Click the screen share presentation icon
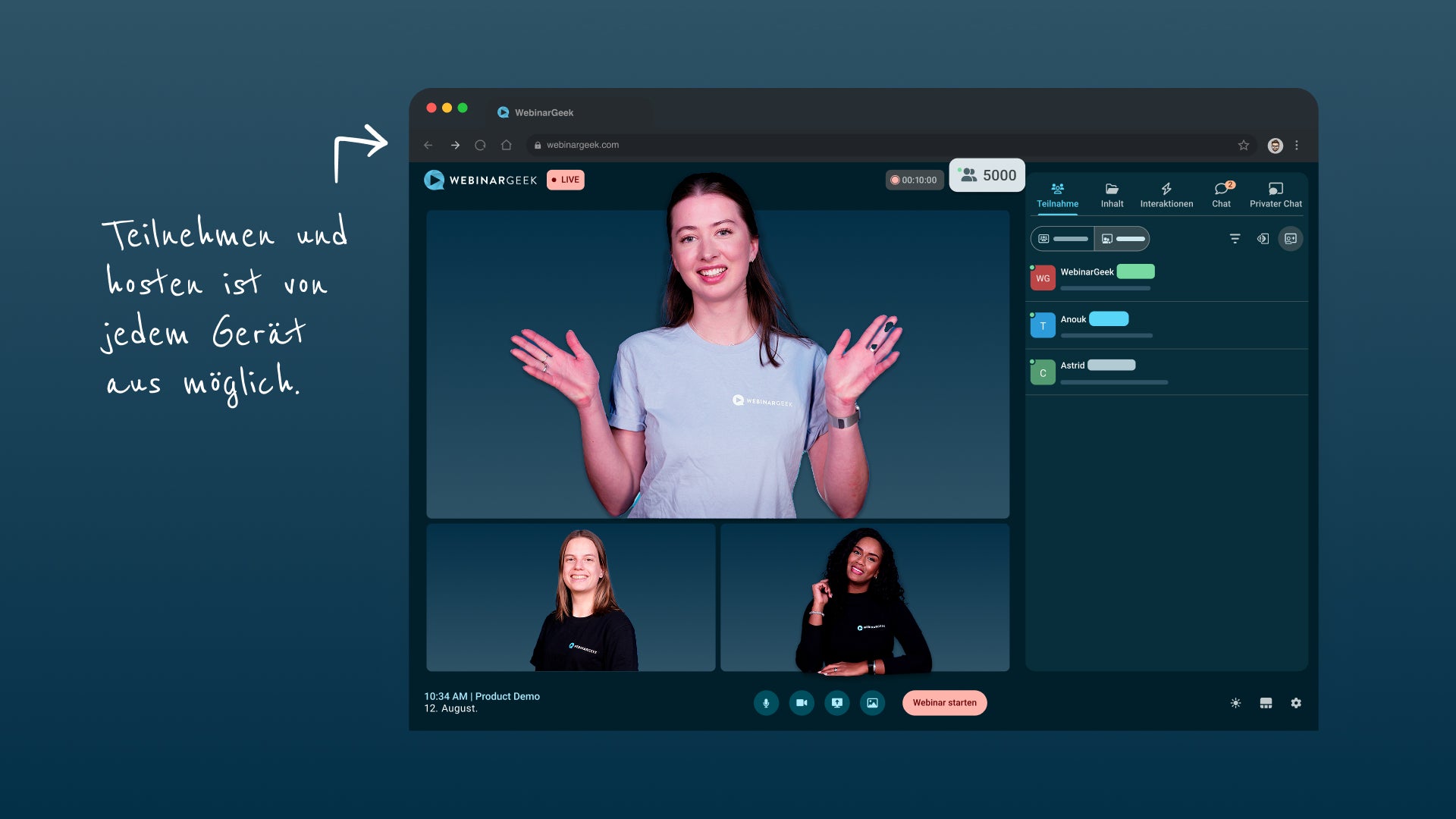1456x819 pixels. point(837,703)
